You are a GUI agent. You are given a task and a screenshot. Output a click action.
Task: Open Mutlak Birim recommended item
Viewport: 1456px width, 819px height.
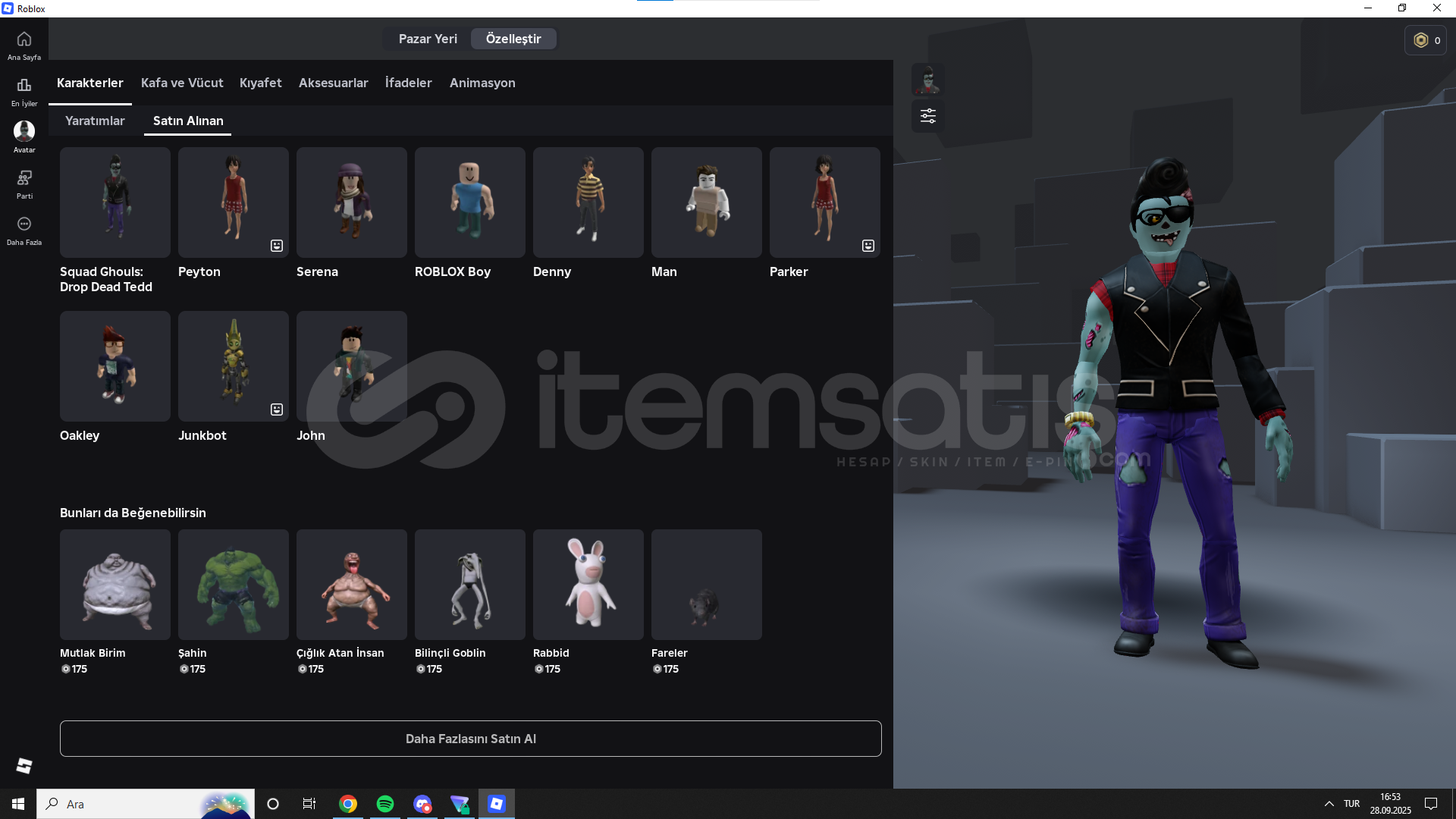[115, 585]
